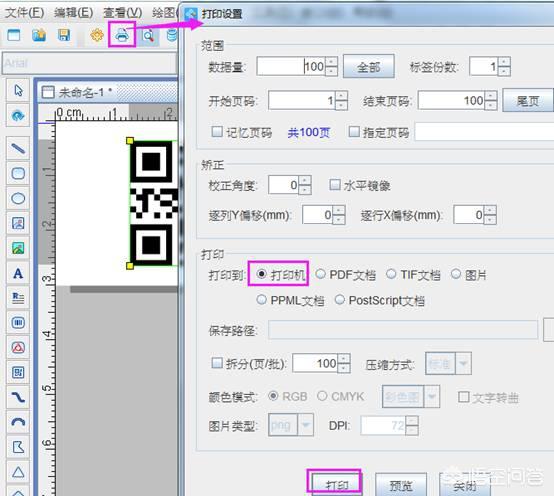Expand the 图片类型 png dropdown
554x496 pixels.
pos(291,425)
